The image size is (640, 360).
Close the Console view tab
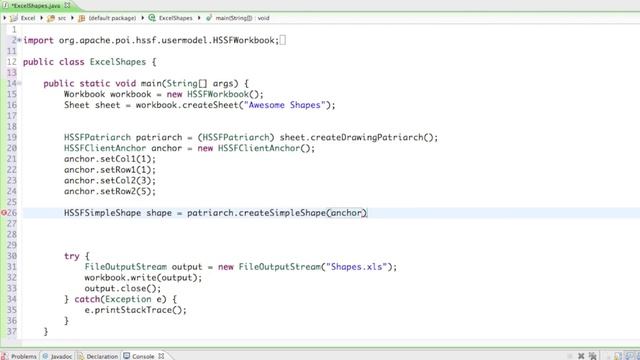[161, 356]
